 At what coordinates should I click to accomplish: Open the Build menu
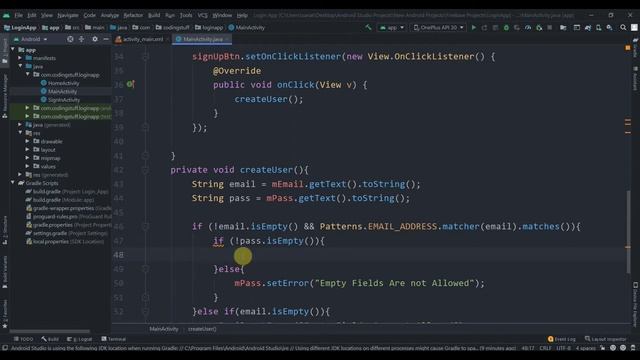pos(154,15)
